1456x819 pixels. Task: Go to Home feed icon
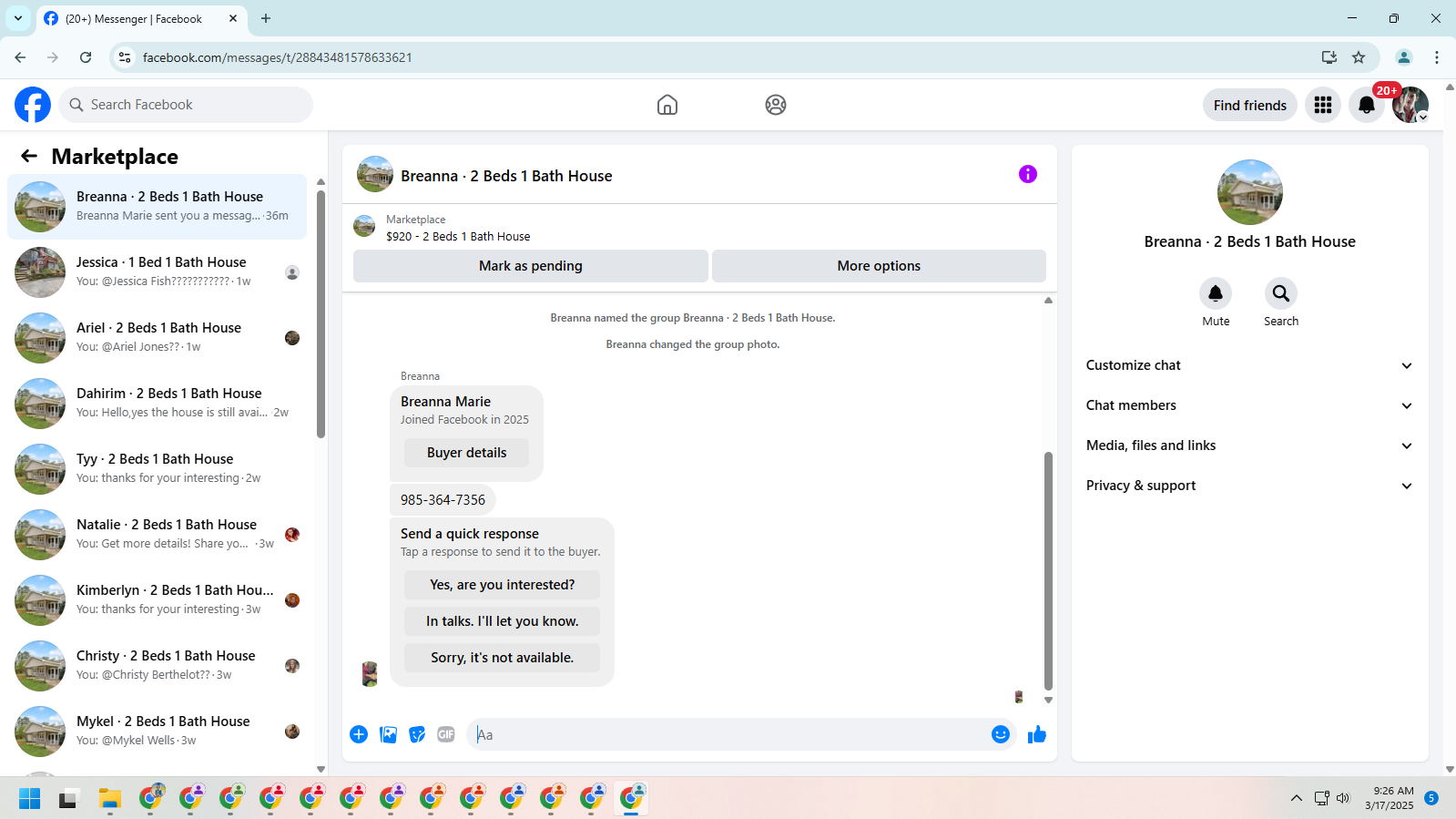(x=667, y=105)
